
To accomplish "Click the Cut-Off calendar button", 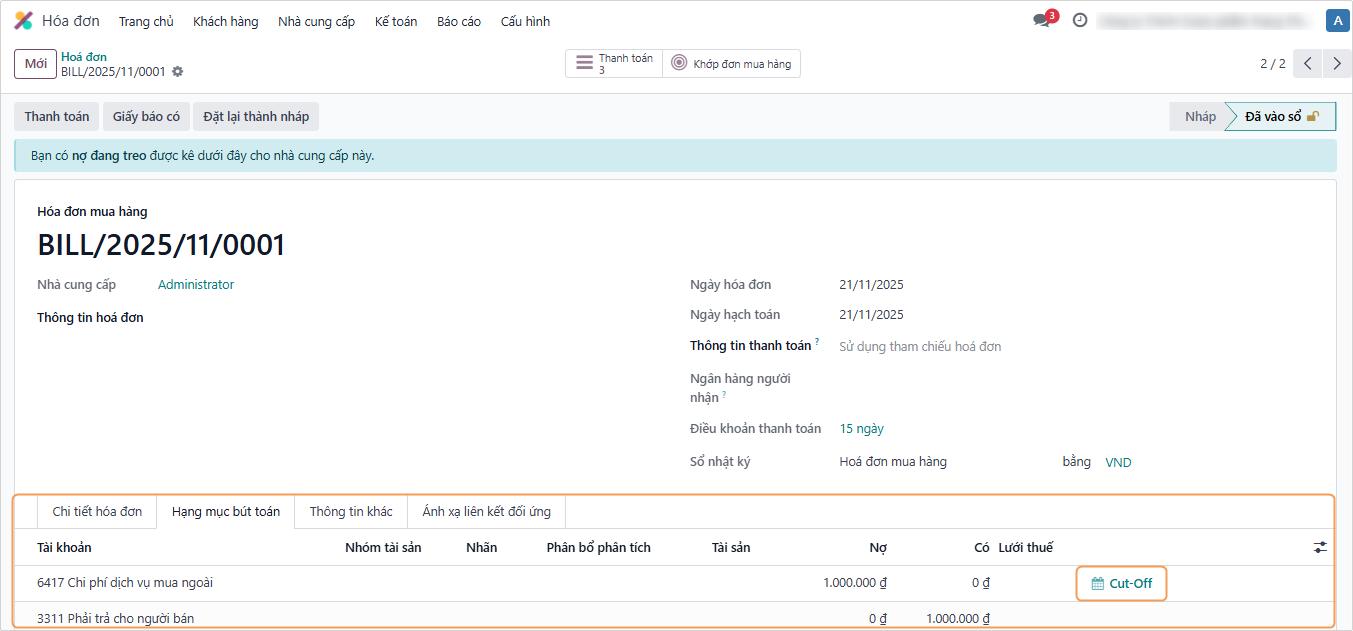I will (x=1121, y=583).
